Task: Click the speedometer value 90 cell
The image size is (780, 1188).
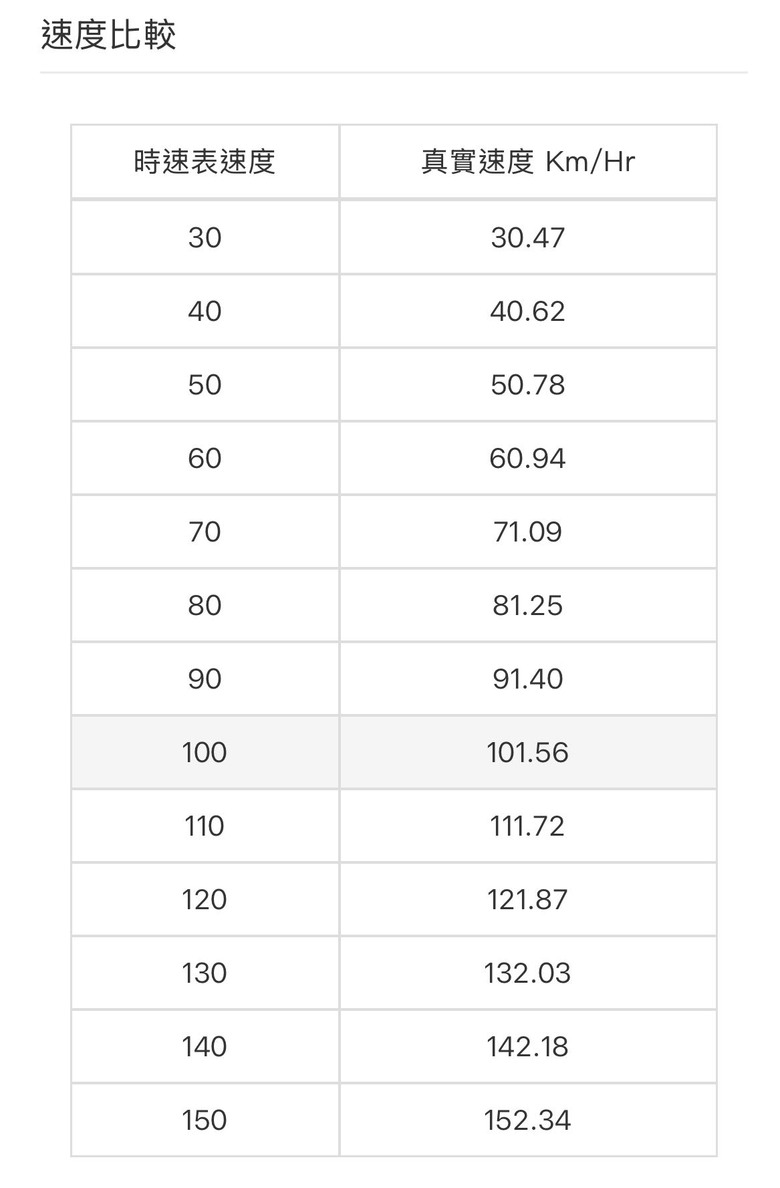Action: (x=205, y=679)
